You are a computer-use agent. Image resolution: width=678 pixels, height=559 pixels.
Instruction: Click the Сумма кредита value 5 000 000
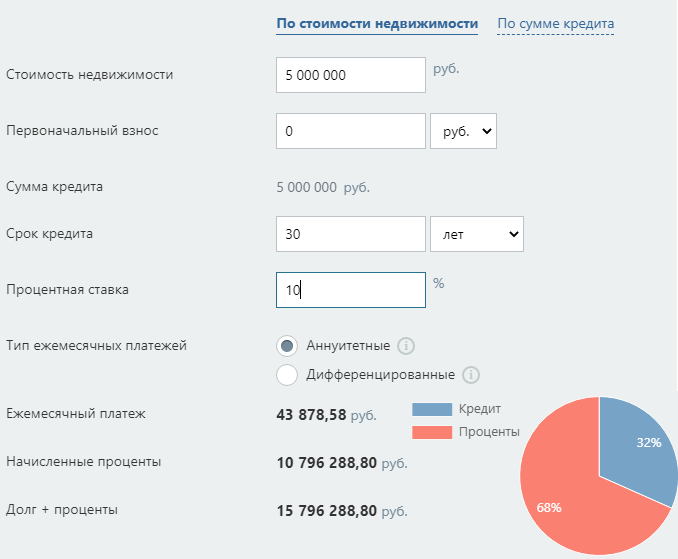tap(306, 187)
